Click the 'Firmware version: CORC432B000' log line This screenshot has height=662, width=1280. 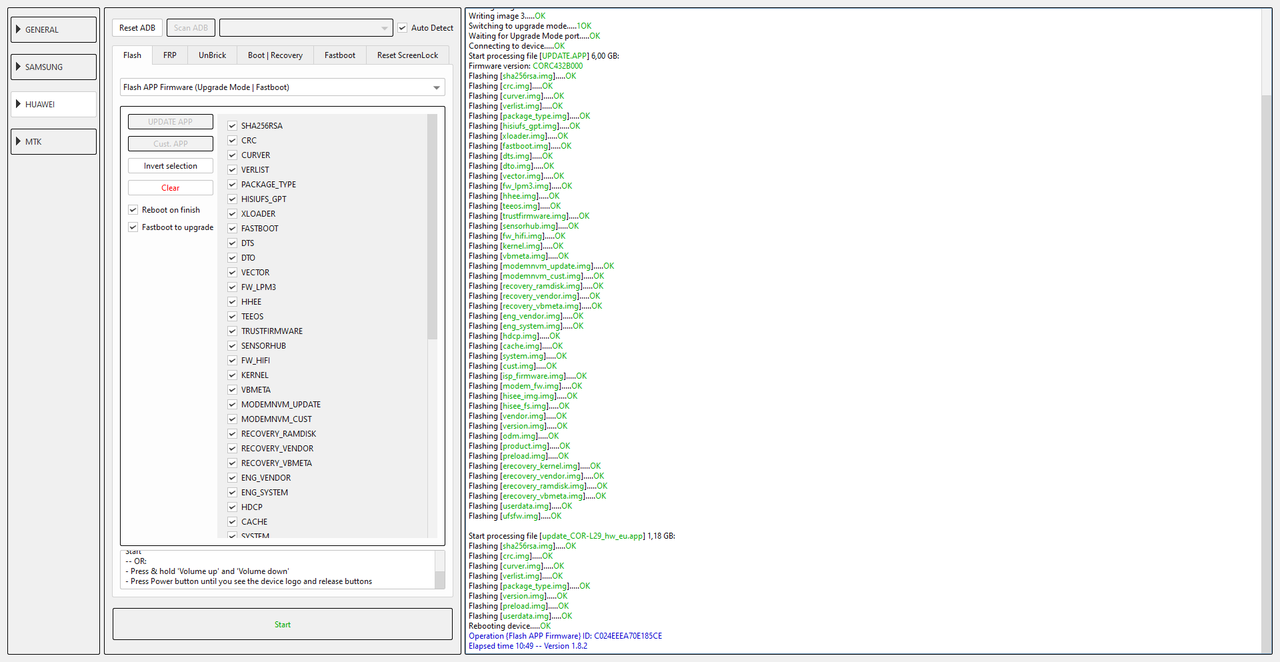point(525,66)
